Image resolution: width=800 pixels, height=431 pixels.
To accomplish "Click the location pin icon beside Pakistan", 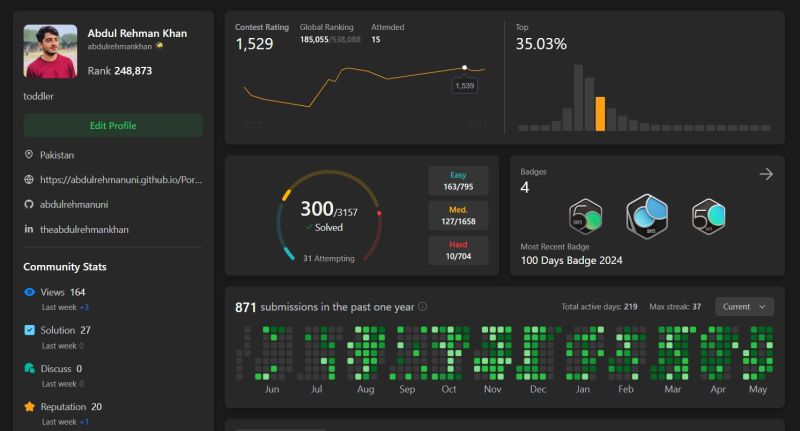I will 29,155.
